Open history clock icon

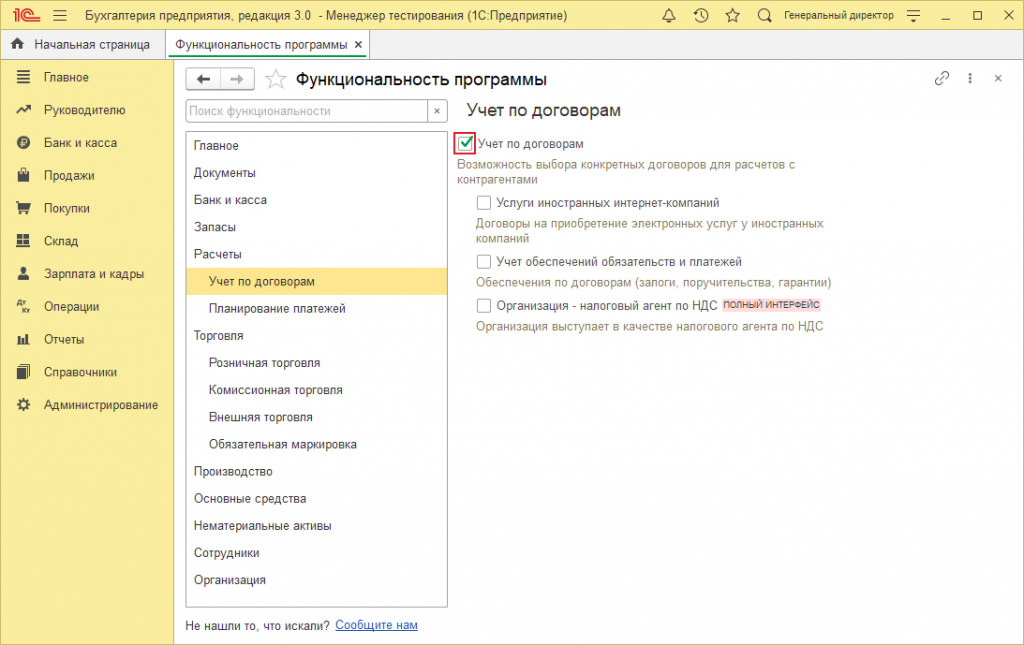(x=701, y=15)
